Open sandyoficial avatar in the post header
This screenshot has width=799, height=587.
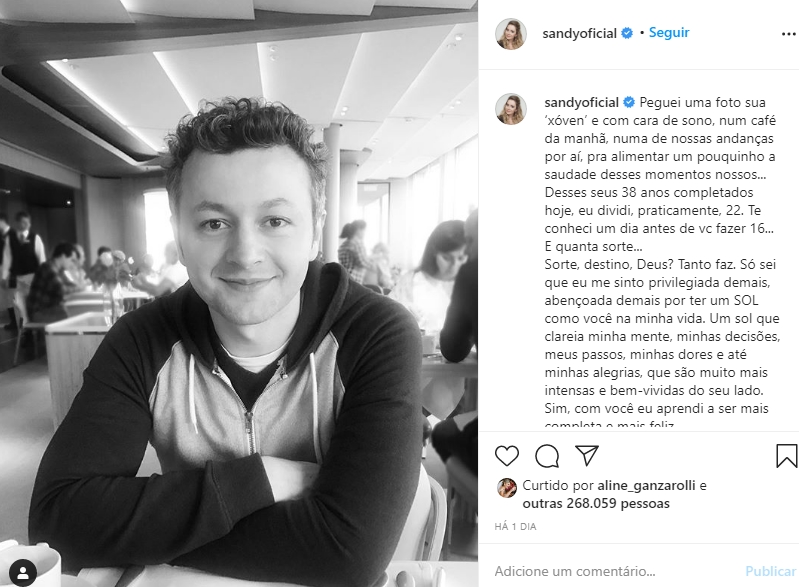click(511, 34)
